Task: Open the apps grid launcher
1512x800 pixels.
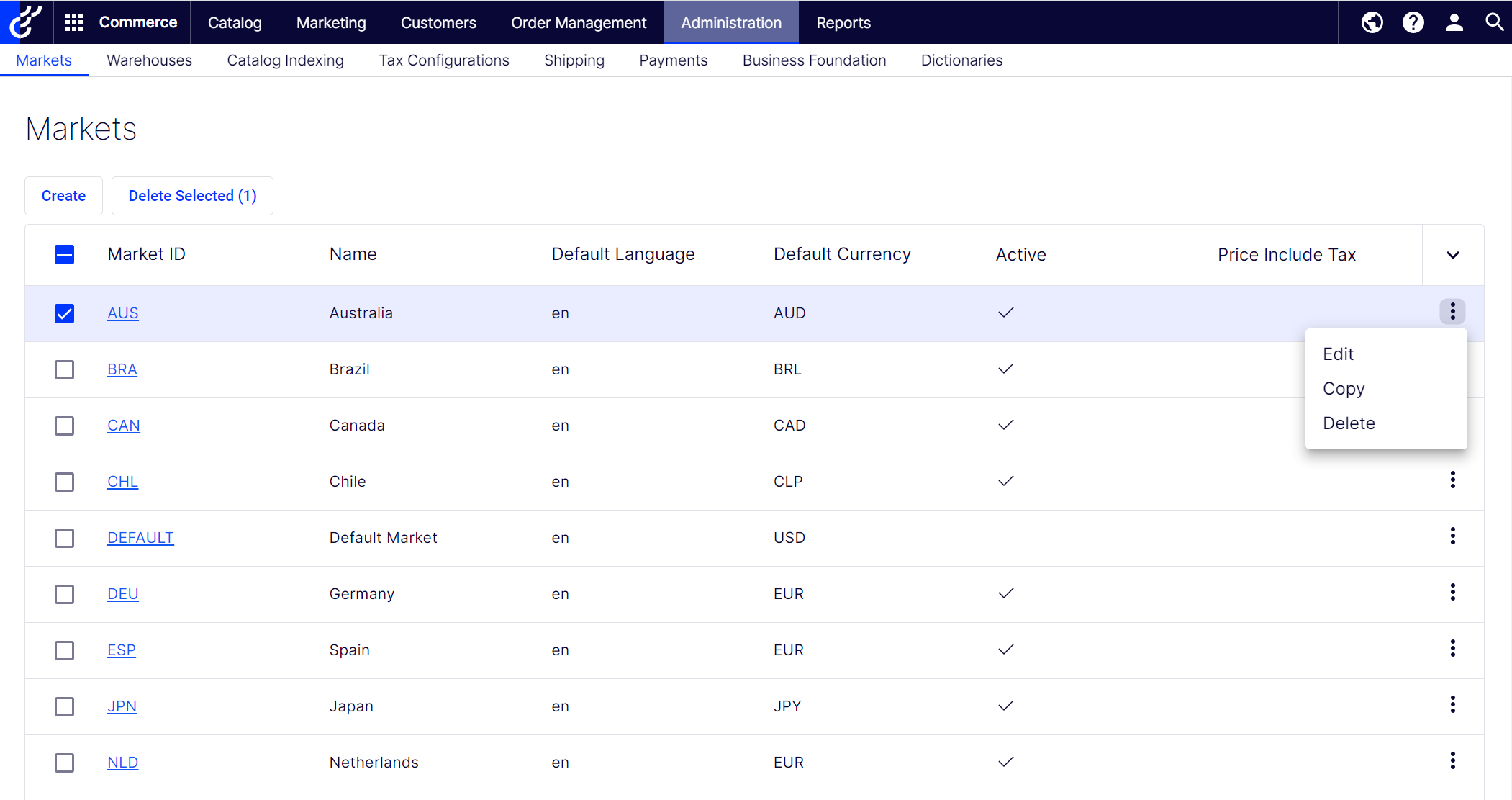Action: coord(74,22)
